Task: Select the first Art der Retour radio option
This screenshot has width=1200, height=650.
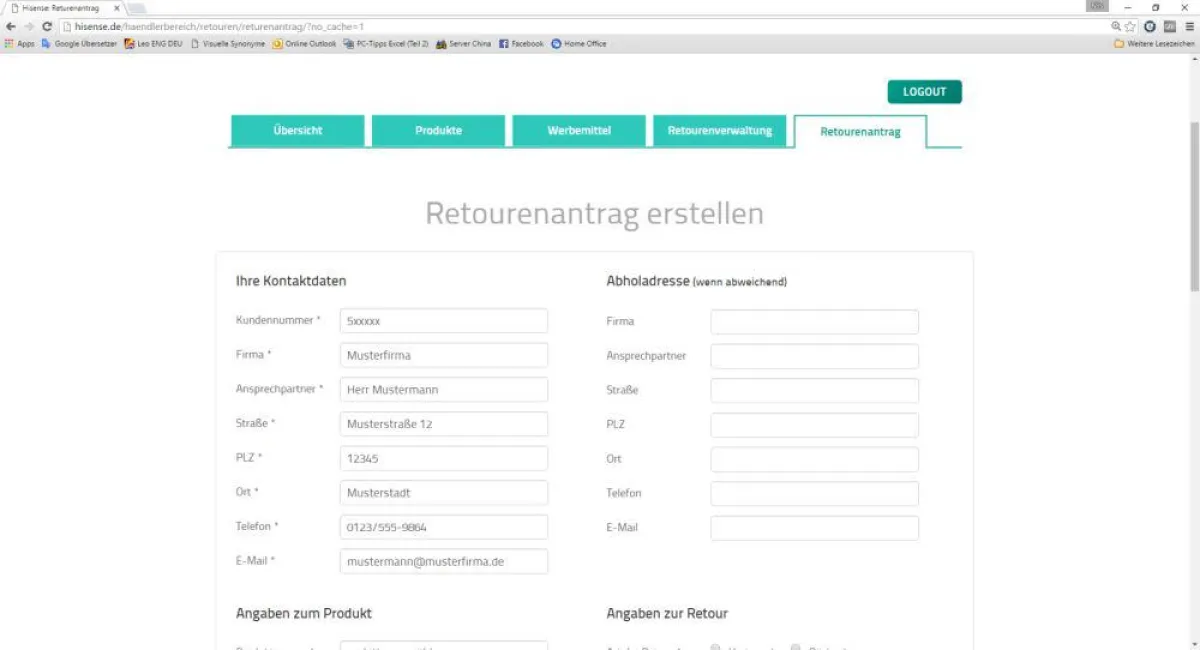Action: pos(714,647)
